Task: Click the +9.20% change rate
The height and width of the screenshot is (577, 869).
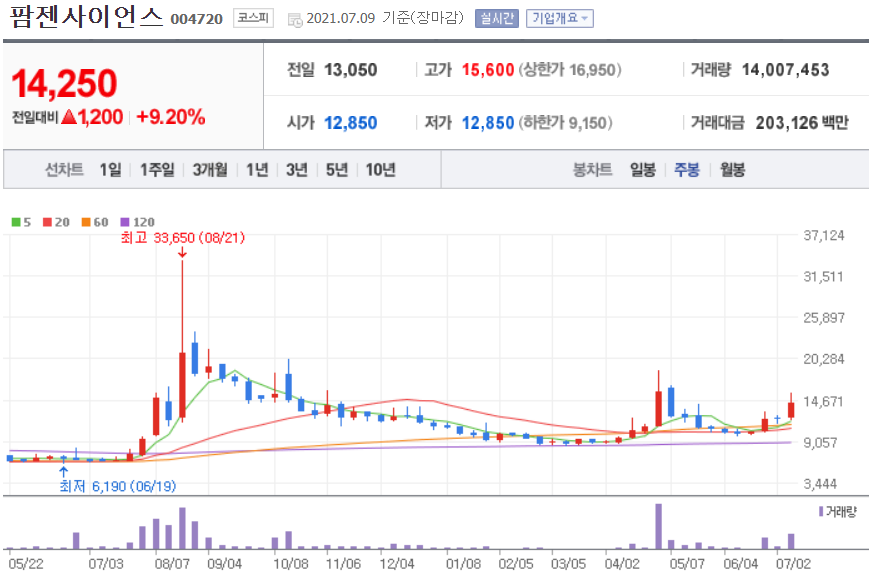Action: [x=170, y=117]
